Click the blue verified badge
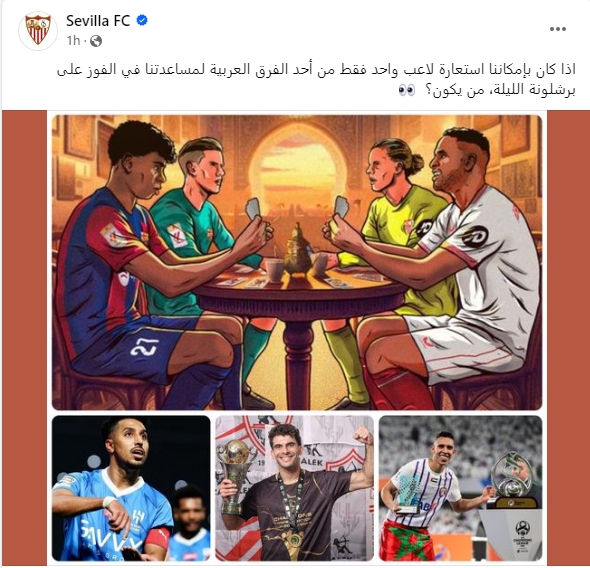 pos(142,21)
